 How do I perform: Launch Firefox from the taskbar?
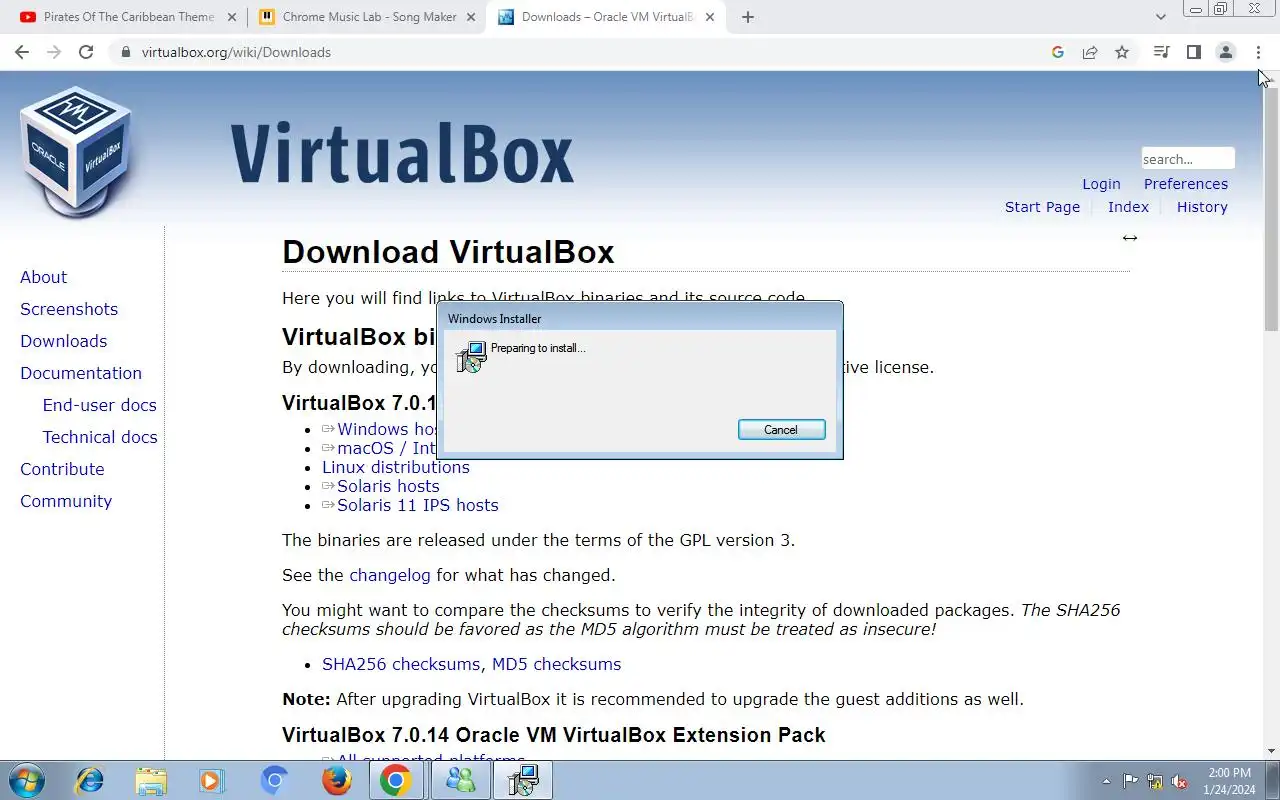coord(336,780)
